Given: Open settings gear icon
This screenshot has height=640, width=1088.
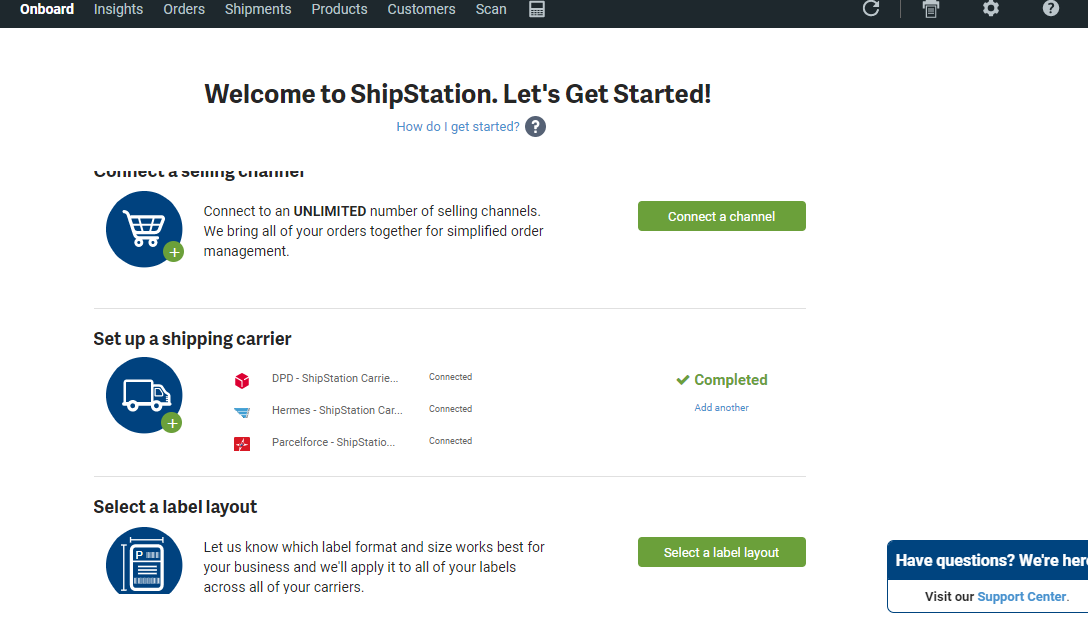Looking at the screenshot, I should (x=991, y=8).
